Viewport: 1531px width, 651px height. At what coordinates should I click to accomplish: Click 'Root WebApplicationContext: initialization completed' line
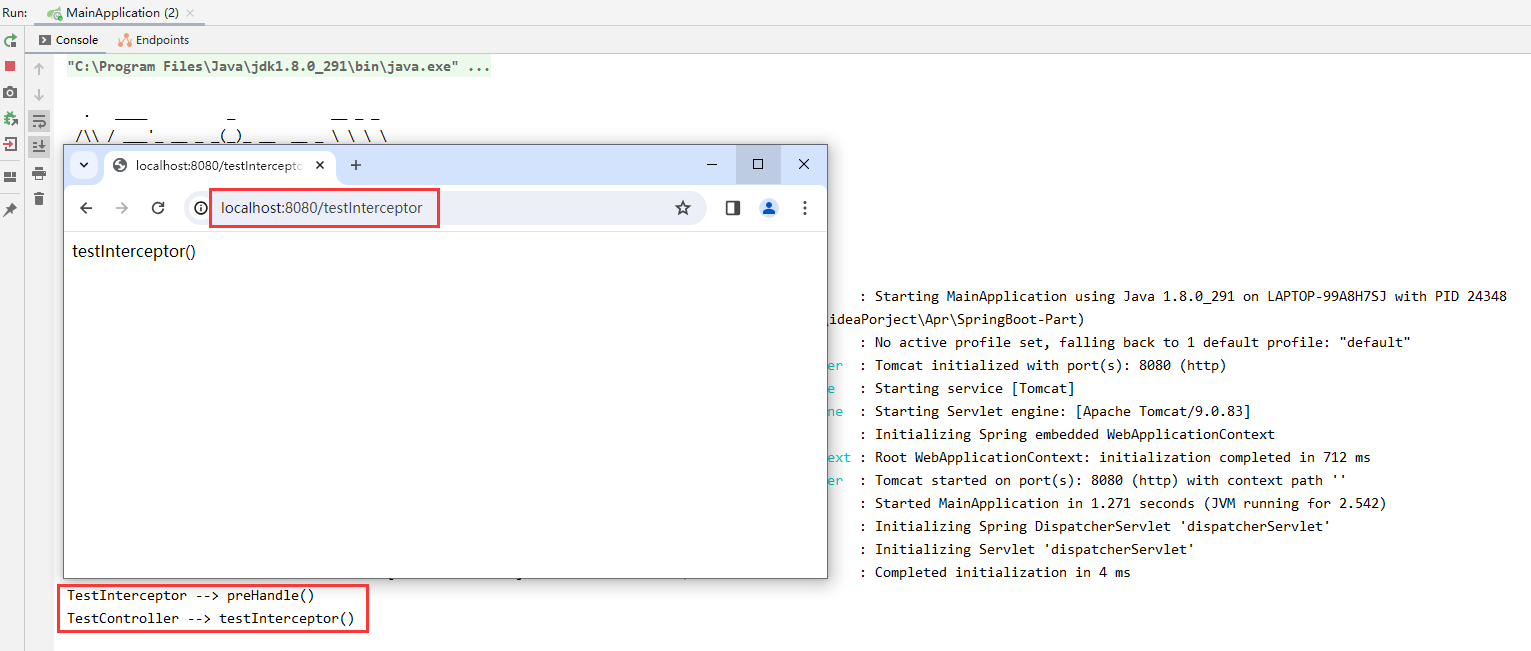click(x=1122, y=458)
